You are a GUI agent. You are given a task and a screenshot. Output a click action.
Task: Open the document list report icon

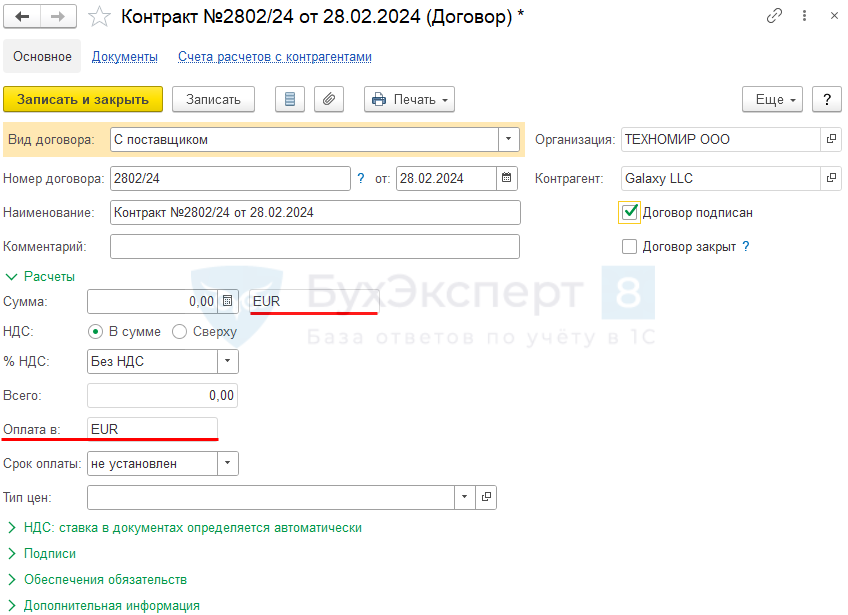pyautogui.click(x=290, y=99)
